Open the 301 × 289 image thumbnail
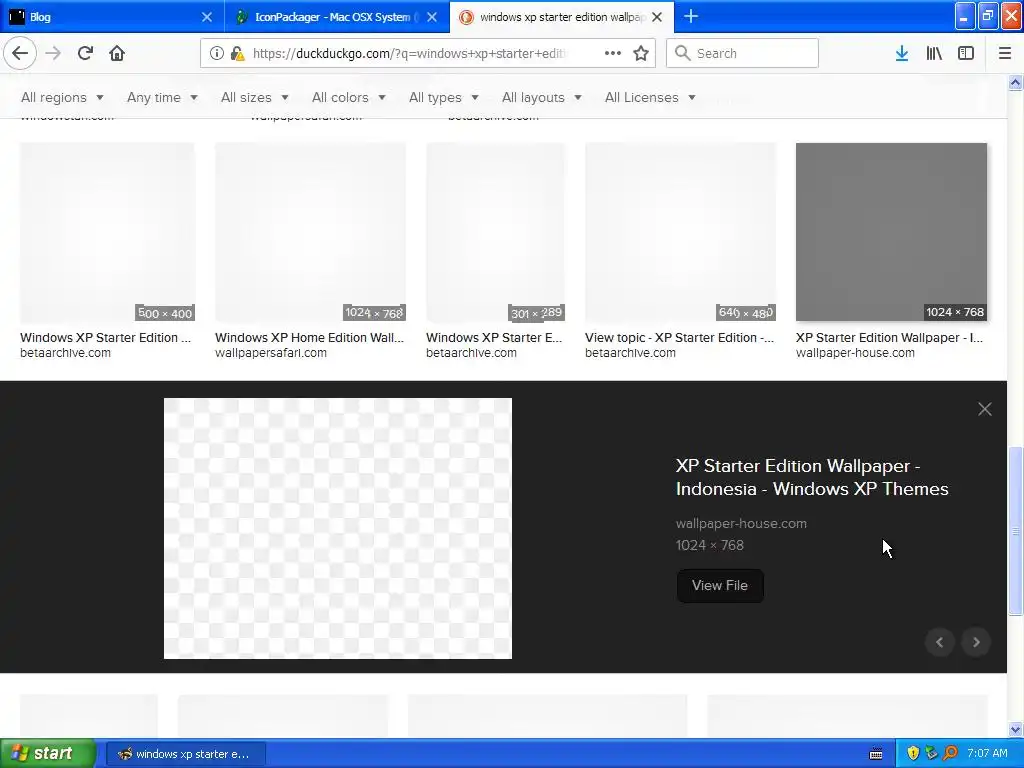This screenshot has height=768, width=1024. click(x=495, y=232)
